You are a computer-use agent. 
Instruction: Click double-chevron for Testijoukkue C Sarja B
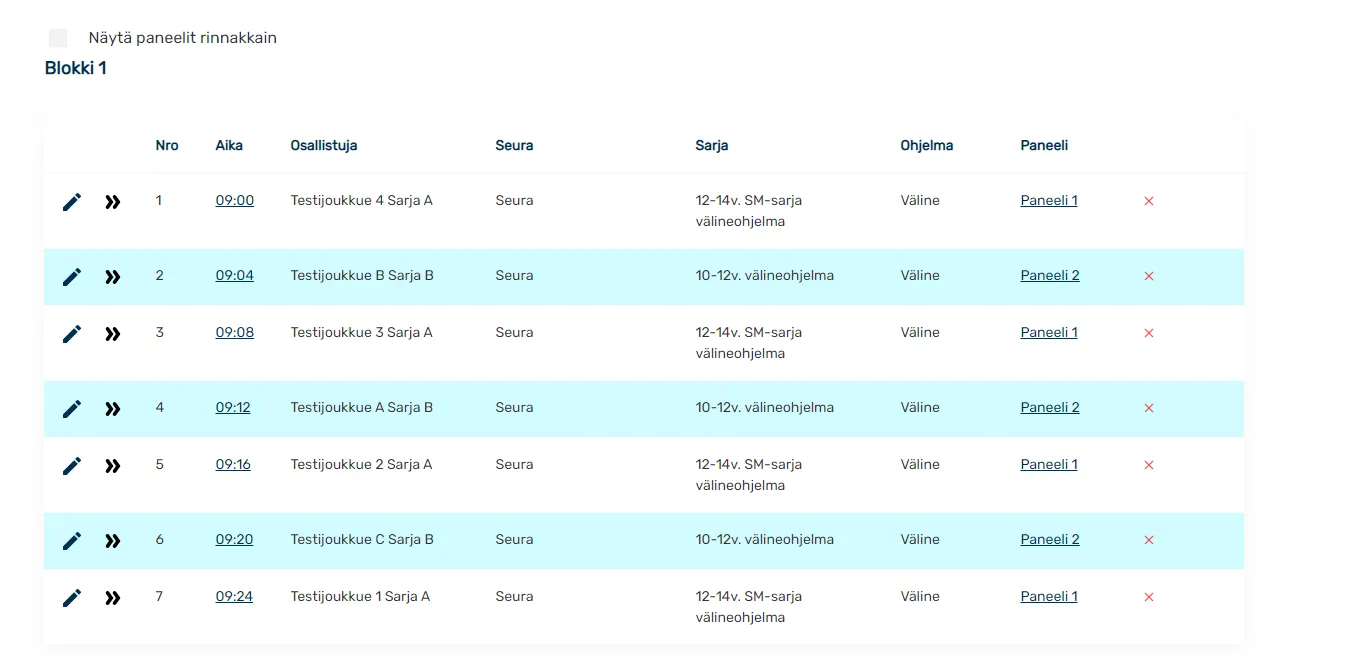pos(113,541)
